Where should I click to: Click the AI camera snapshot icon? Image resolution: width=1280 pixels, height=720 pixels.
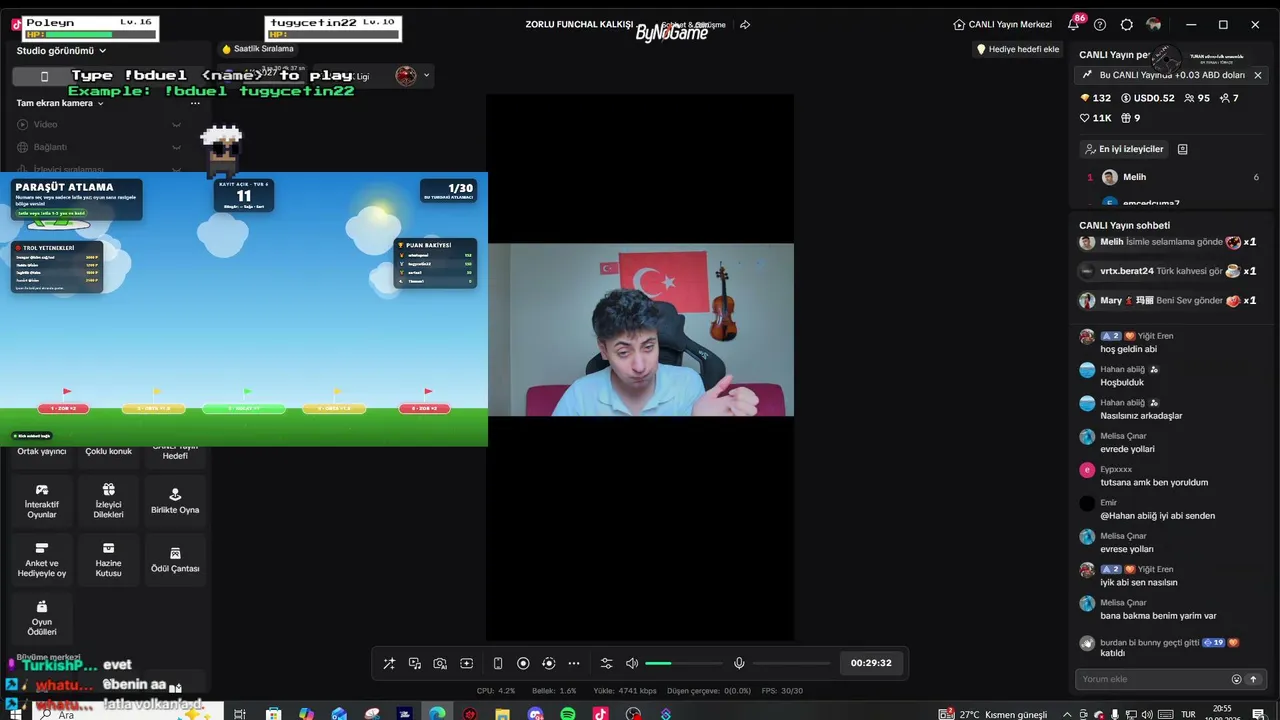[440, 663]
